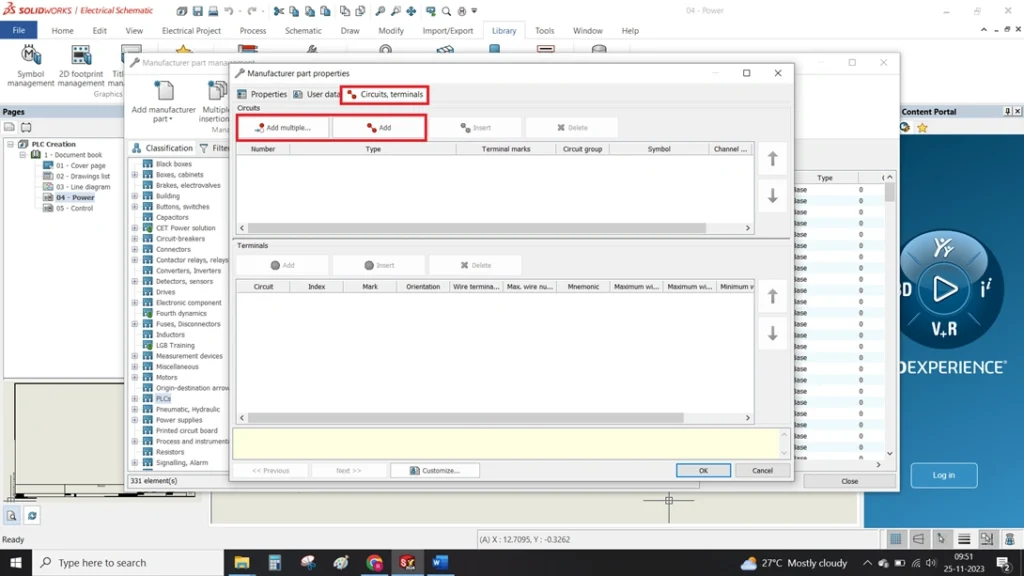This screenshot has width=1024, height=576.
Task: Click Add multiple circuits button
Action: [x=283, y=127]
